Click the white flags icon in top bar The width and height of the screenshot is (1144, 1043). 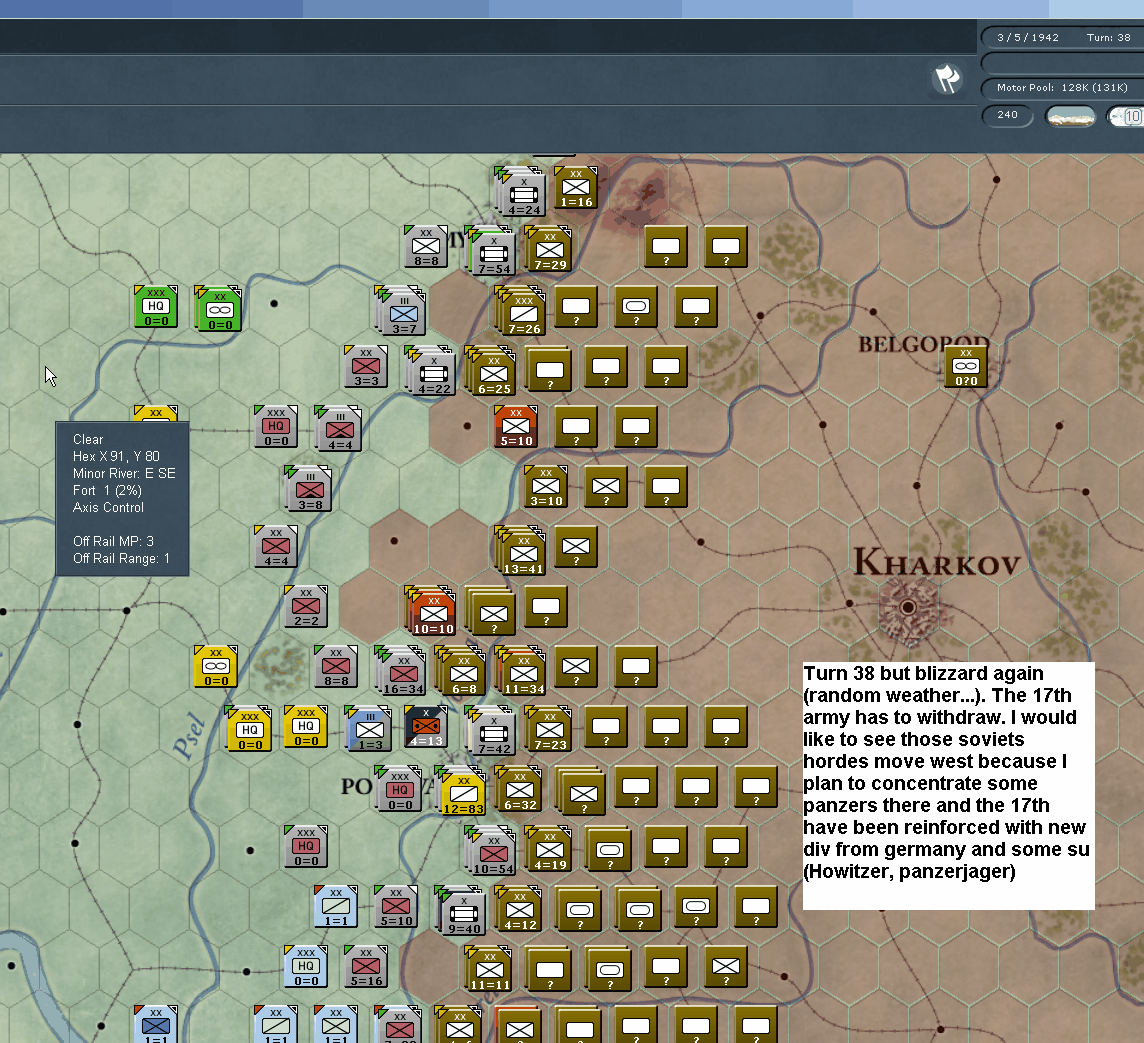tap(948, 78)
